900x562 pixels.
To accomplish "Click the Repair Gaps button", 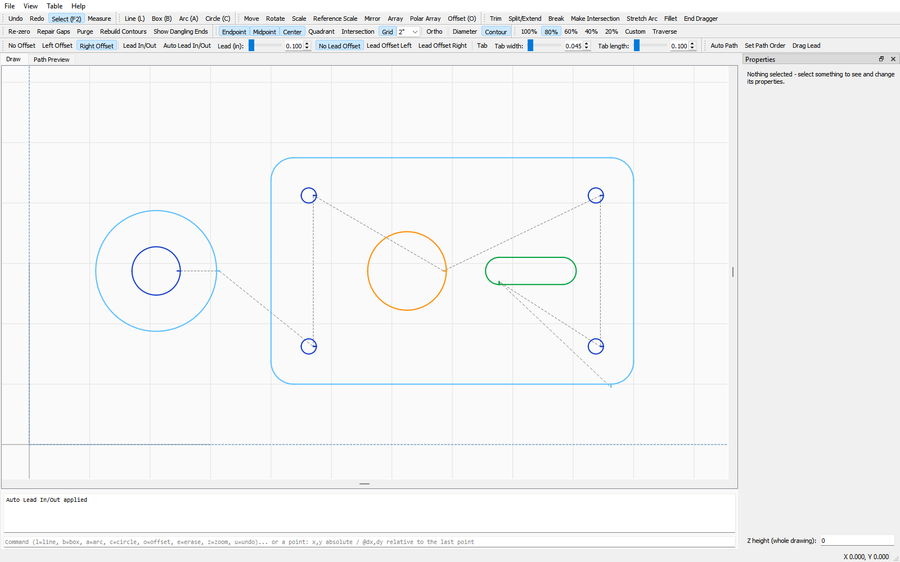I will [x=53, y=32].
